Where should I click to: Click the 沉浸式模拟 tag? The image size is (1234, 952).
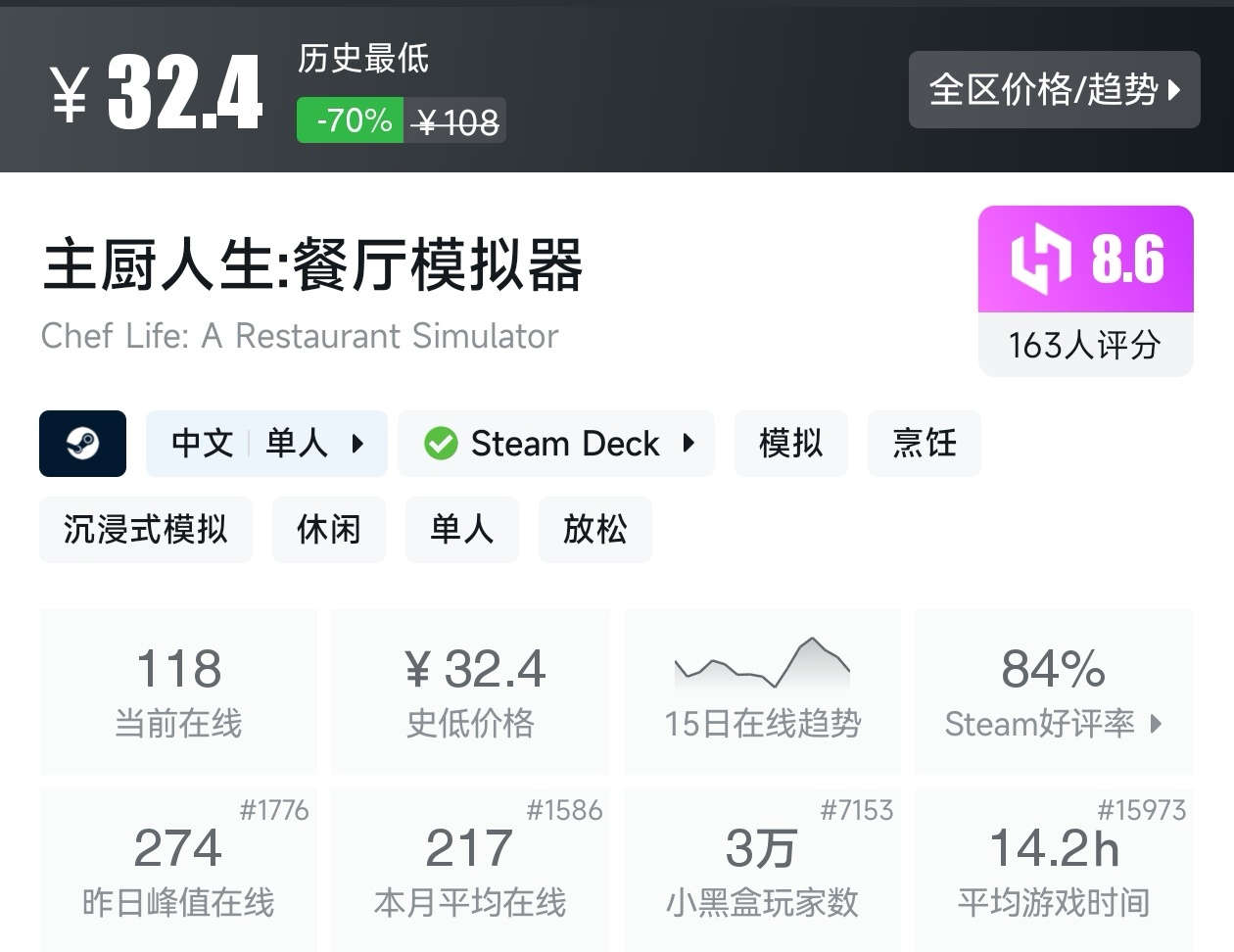tap(145, 530)
